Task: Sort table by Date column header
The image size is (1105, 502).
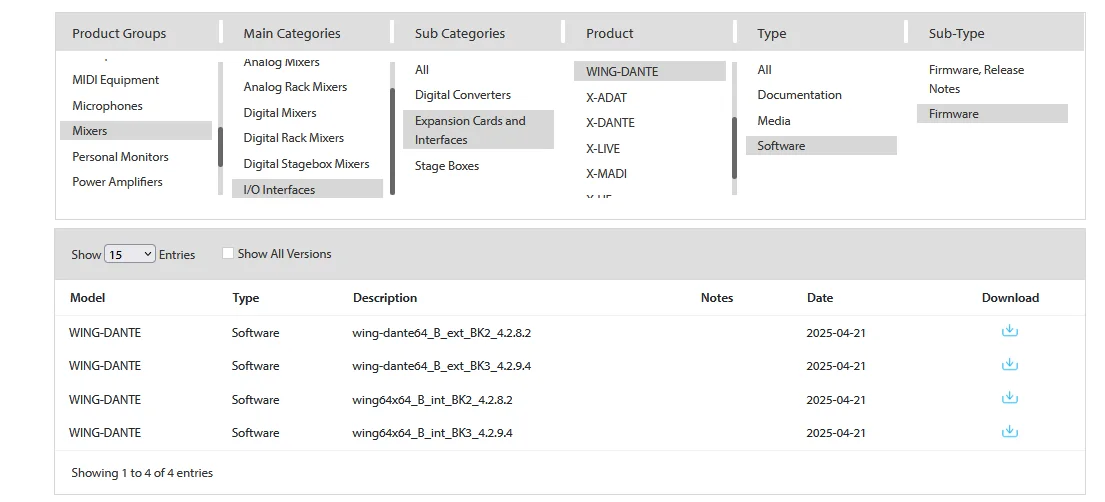Action: pos(820,298)
